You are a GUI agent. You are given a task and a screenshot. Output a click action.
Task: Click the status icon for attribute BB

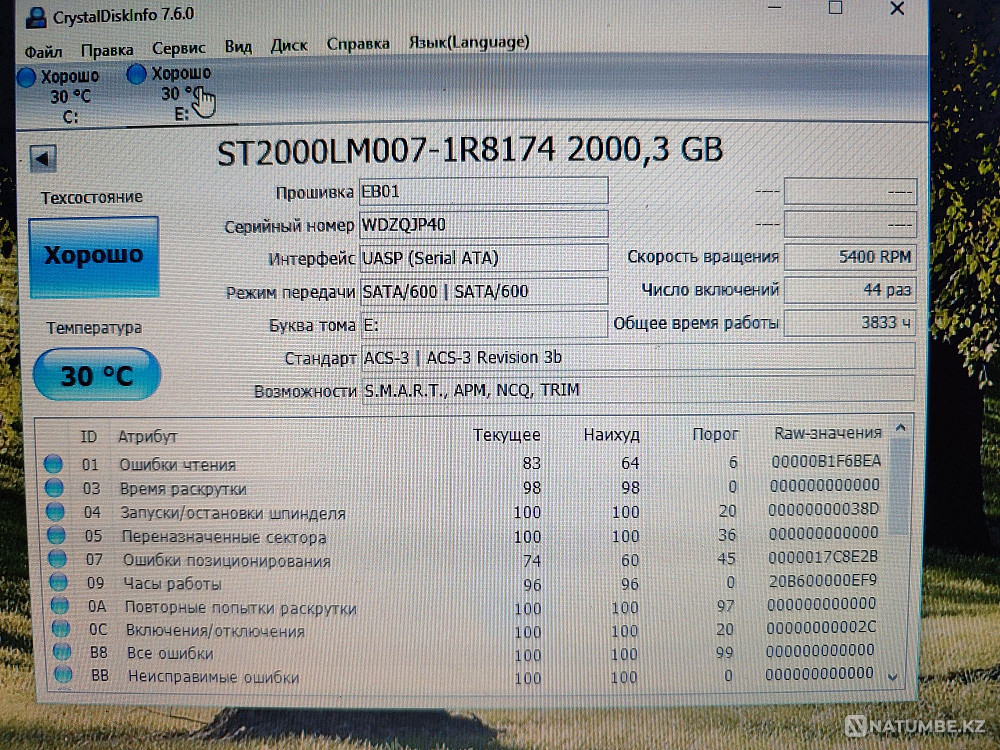(63, 674)
